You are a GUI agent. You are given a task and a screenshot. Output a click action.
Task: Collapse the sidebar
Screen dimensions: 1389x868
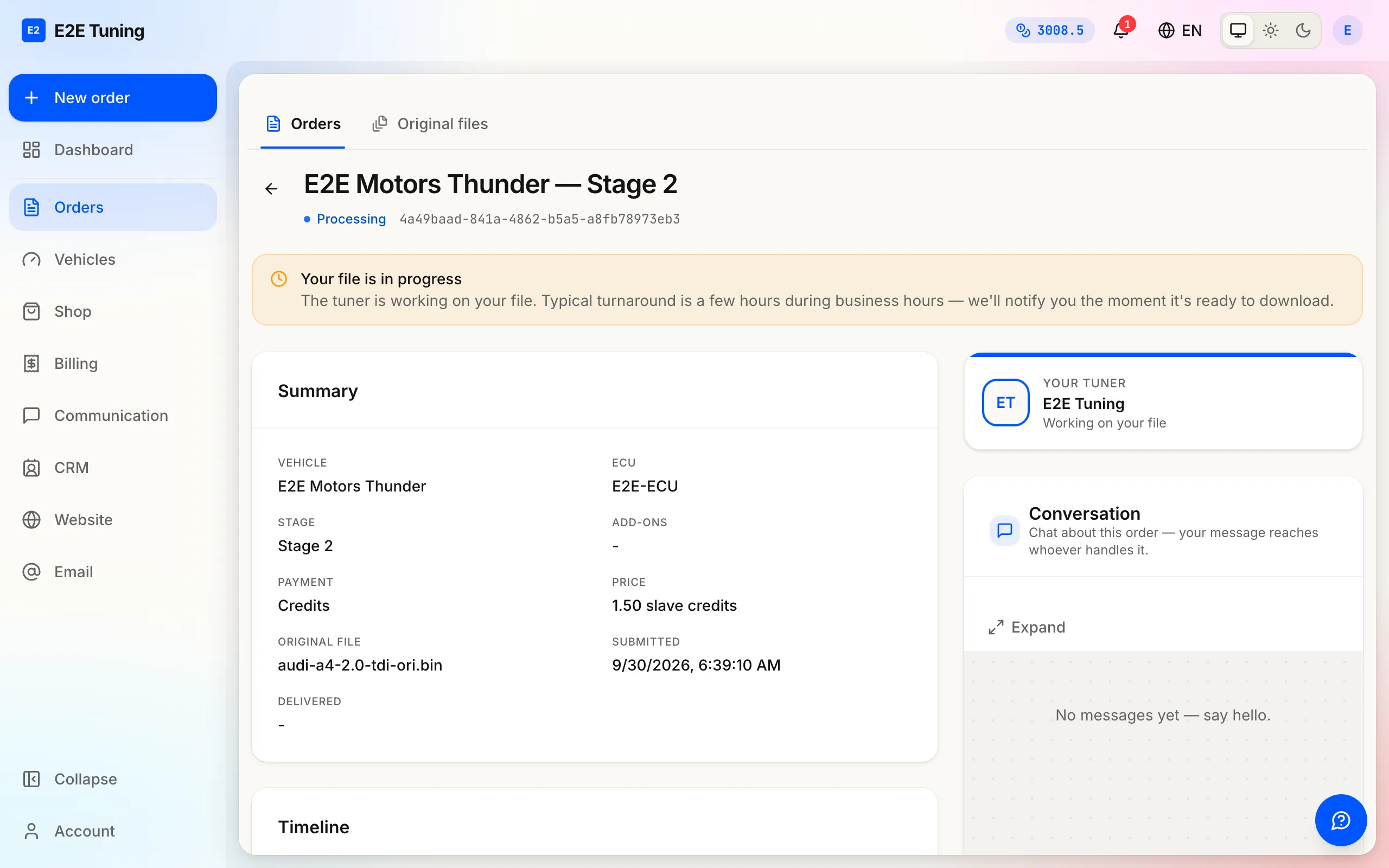(112, 779)
